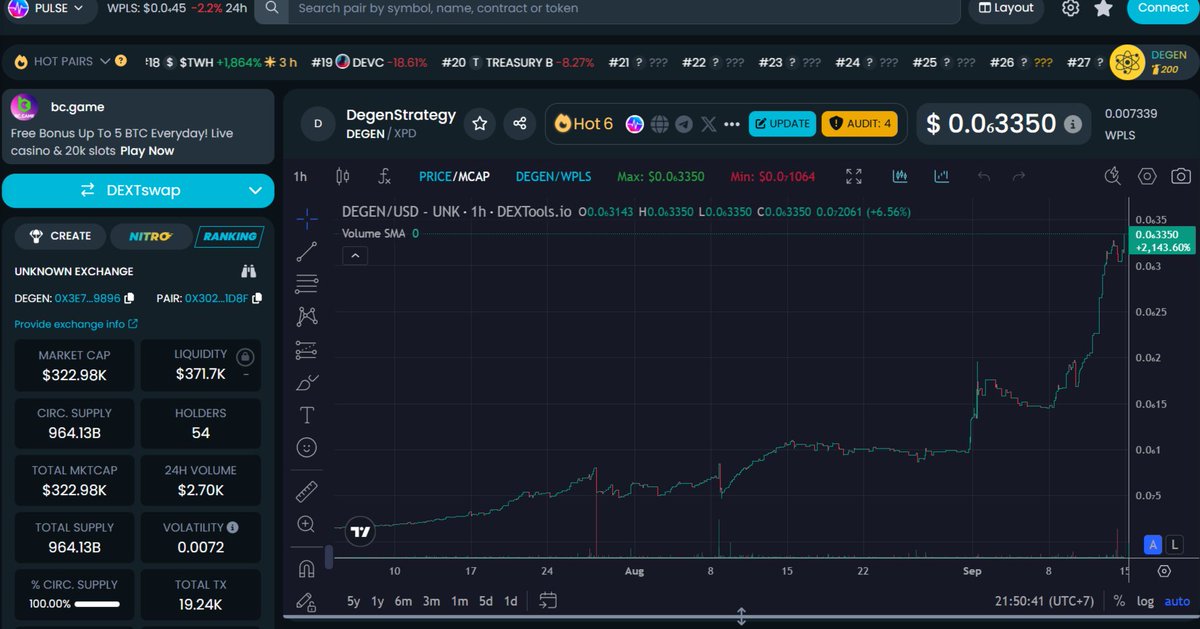Click the Hot 6 badge

point(584,124)
